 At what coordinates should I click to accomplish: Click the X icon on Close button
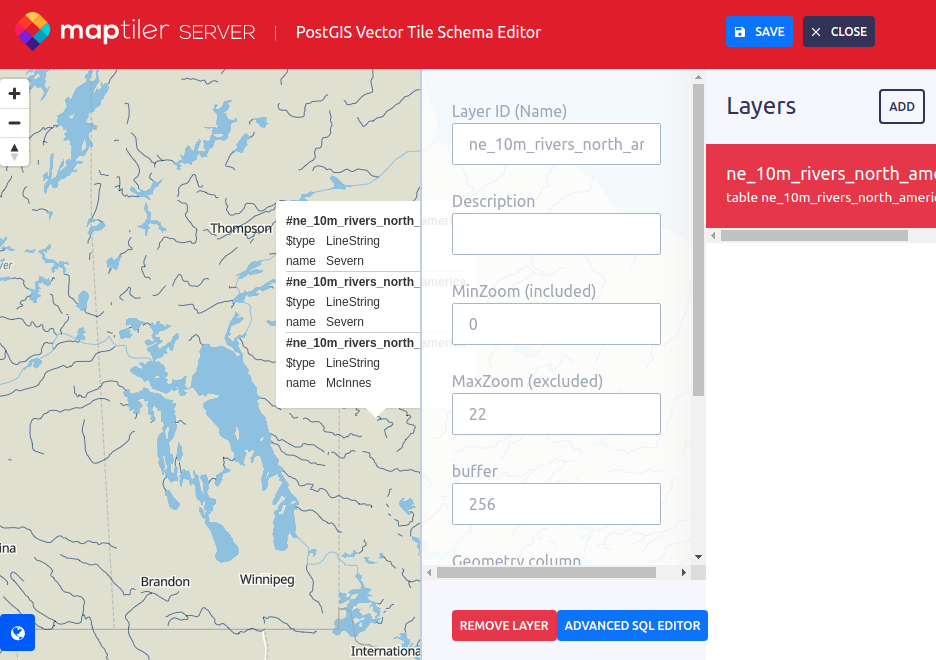pyautogui.click(x=816, y=32)
